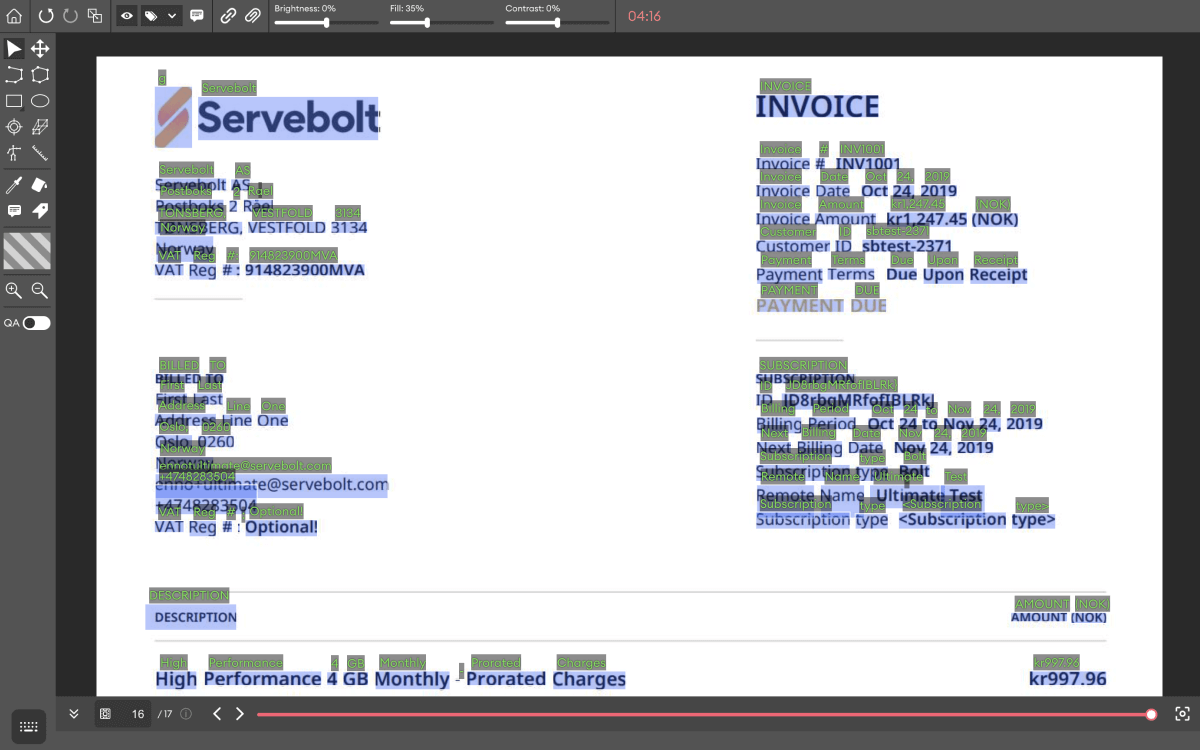
Task: Click the page number field showing 16
Action: (x=137, y=714)
